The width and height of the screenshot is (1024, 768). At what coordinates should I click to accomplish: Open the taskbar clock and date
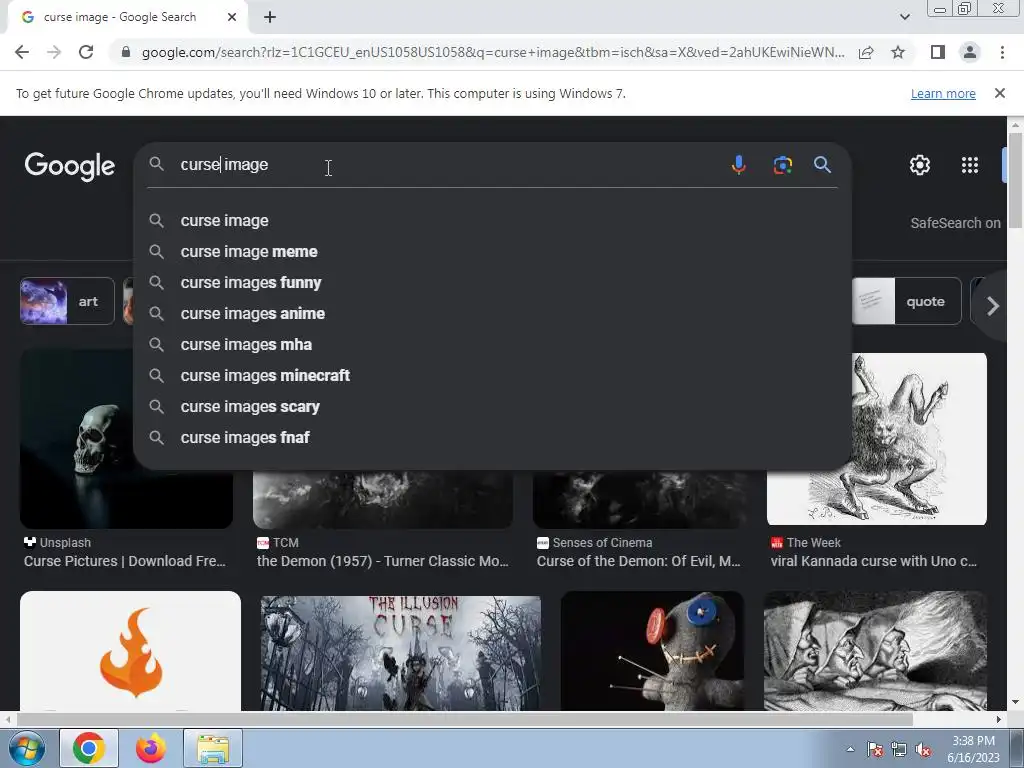coord(973,749)
